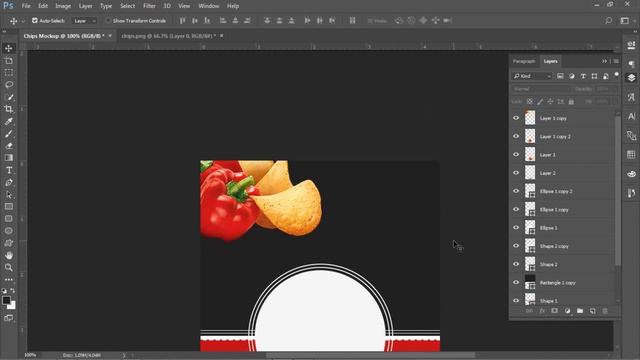Click the foreground color swatch
The image size is (640, 360).
(x=6, y=300)
